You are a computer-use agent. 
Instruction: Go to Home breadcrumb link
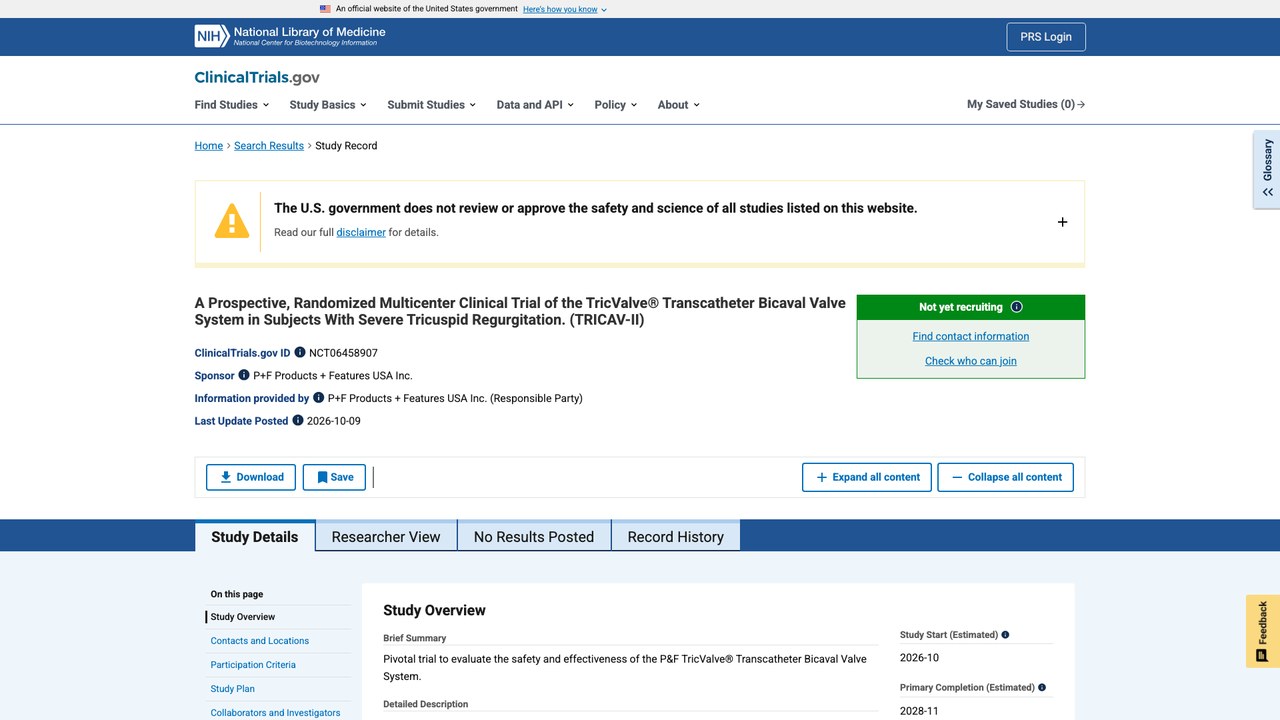(x=209, y=146)
